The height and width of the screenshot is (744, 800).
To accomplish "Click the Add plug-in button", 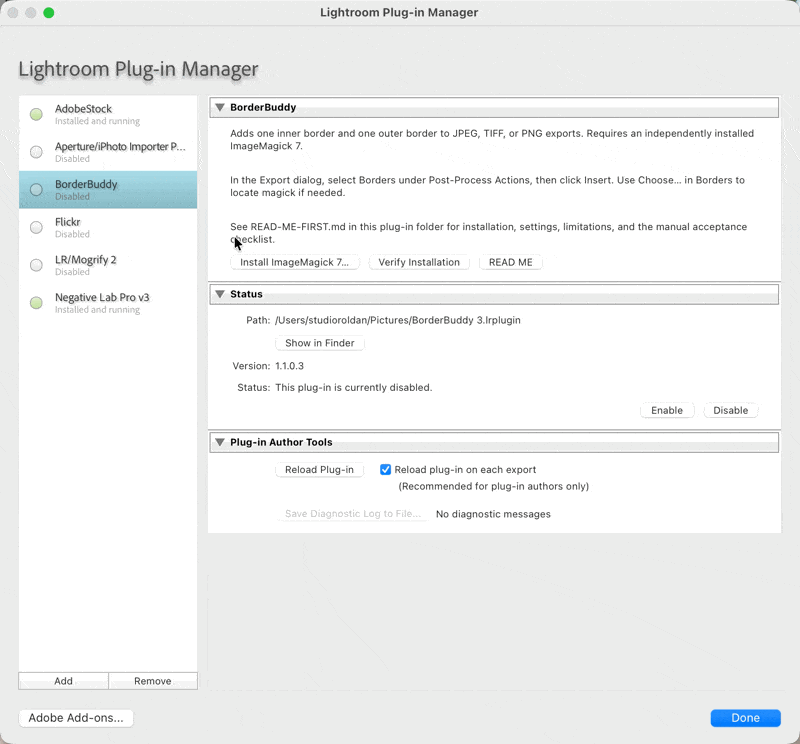I will tap(63, 681).
